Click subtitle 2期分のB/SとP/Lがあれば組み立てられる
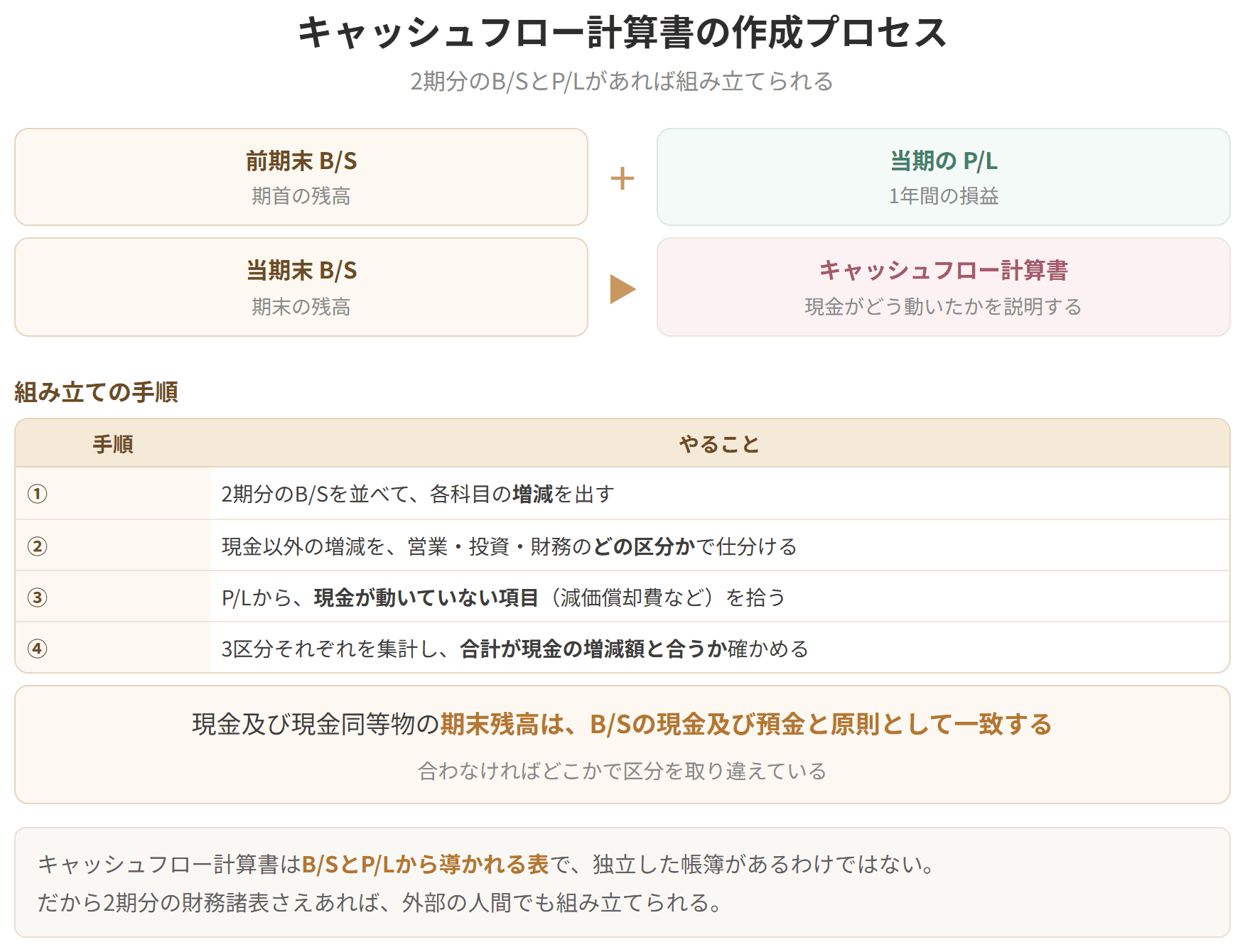Viewport: 1245px width, 952px height. pyautogui.click(x=622, y=81)
